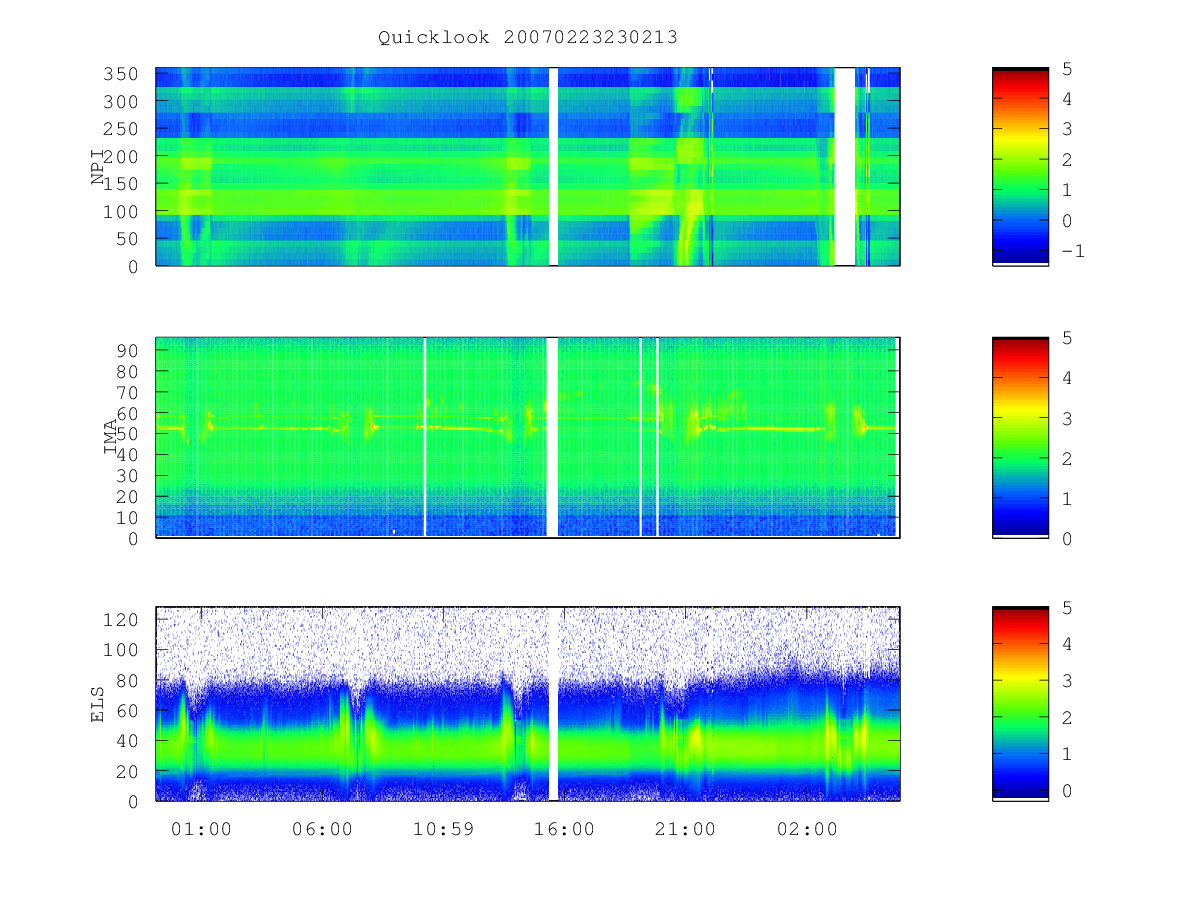Click the ELS spectrogram plot
The width and height of the screenshot is (1200, 900).
tap(528, 703)
